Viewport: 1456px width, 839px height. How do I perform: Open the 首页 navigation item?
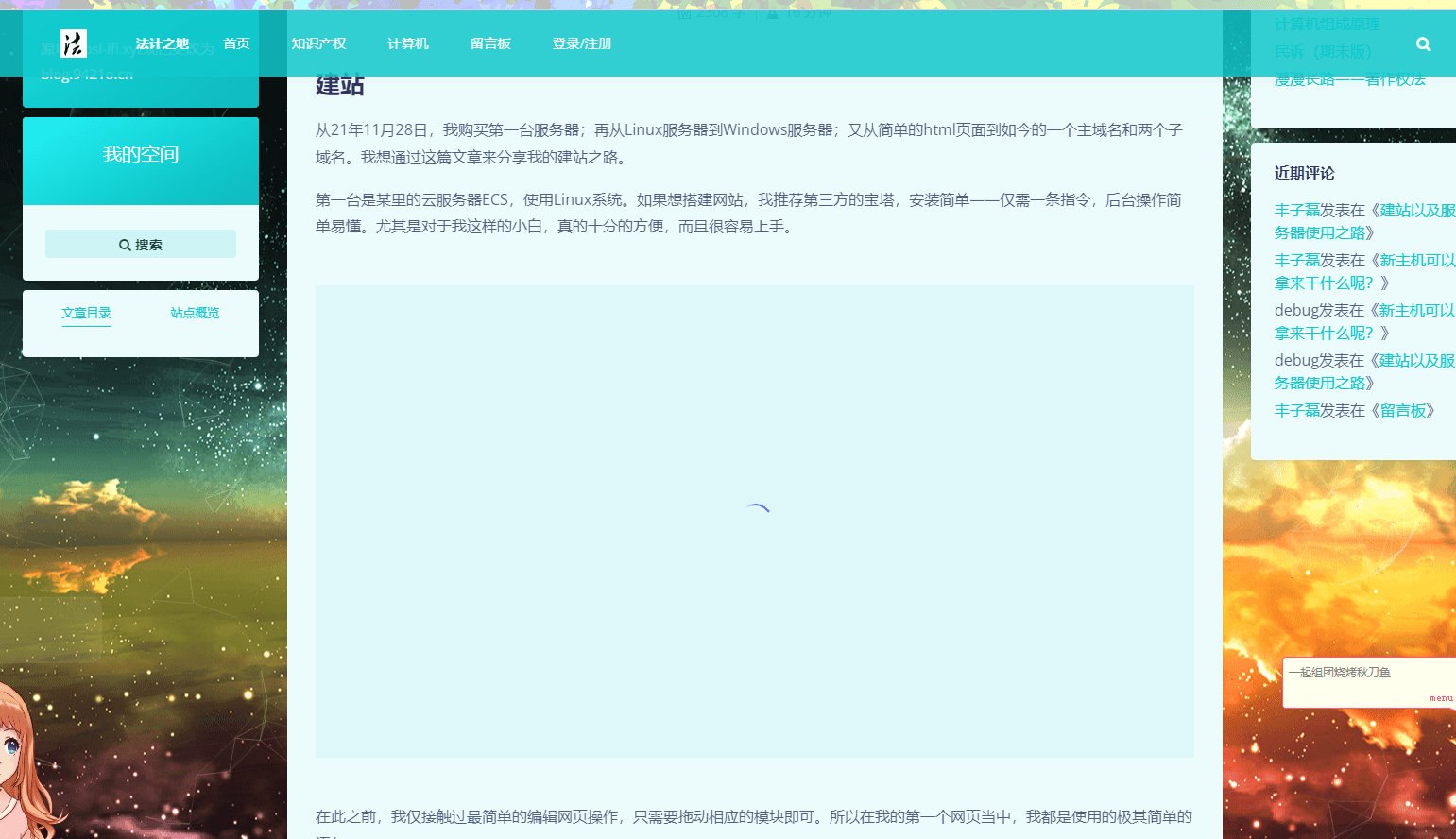pyautogui.click(x=236, y=43)
